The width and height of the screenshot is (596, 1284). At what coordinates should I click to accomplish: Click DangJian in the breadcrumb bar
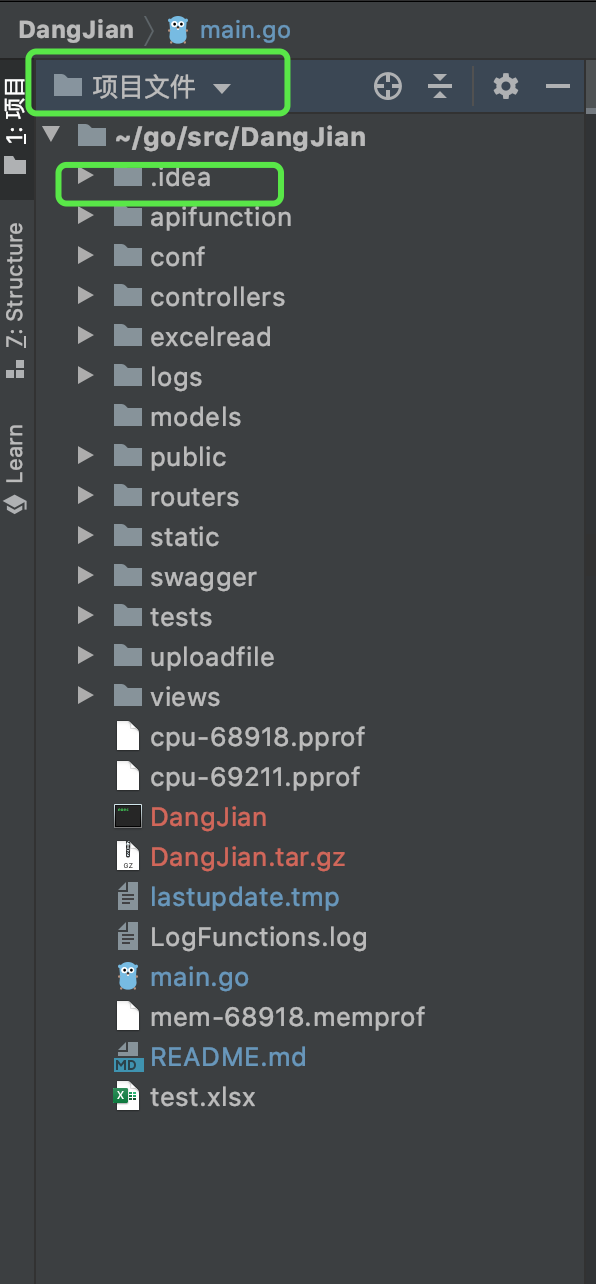tap(76, 30)
